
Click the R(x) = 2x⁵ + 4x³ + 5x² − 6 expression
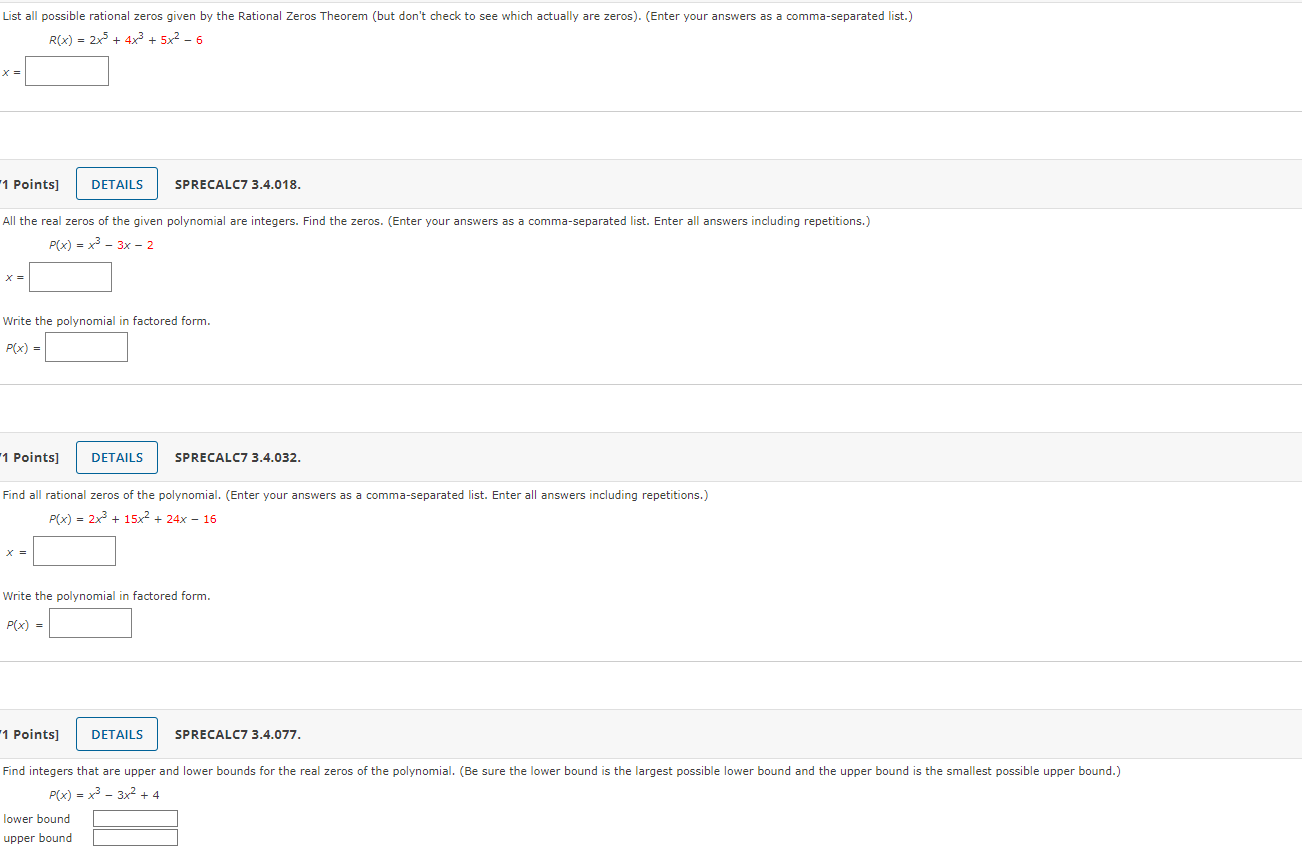pyautogui.click(x=126, y=40)
